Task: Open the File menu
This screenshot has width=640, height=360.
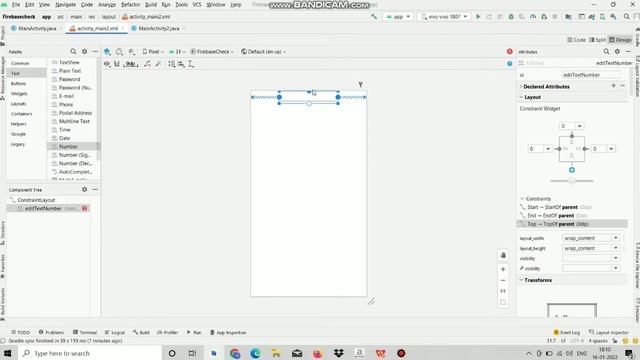Action: pyautogui.click(x=16, y=5)
